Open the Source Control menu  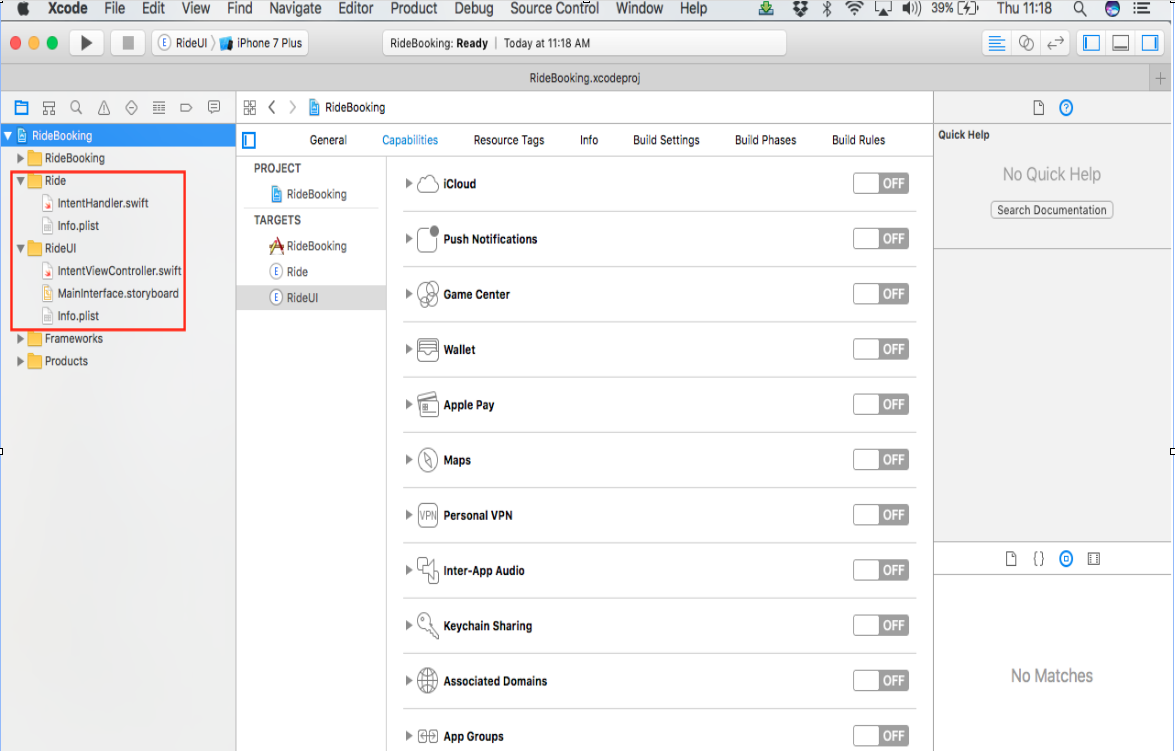coord(555,9)
